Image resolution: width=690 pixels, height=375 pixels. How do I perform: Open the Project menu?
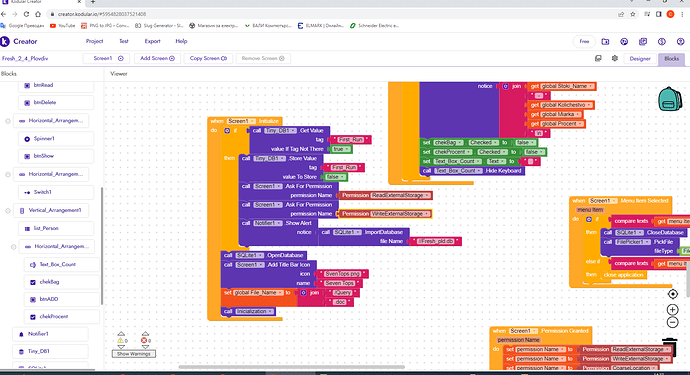pyautogui.click(x=94, y=41)
